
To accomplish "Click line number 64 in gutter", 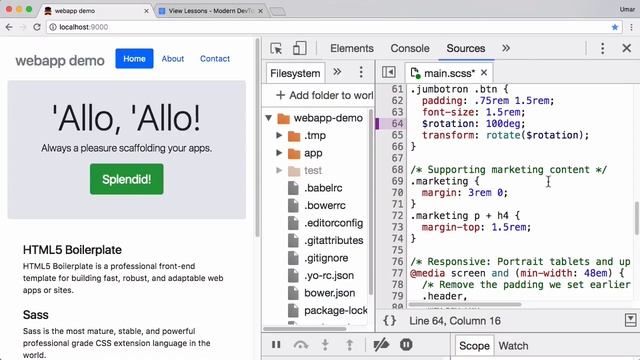I will [x=397, y=123].
